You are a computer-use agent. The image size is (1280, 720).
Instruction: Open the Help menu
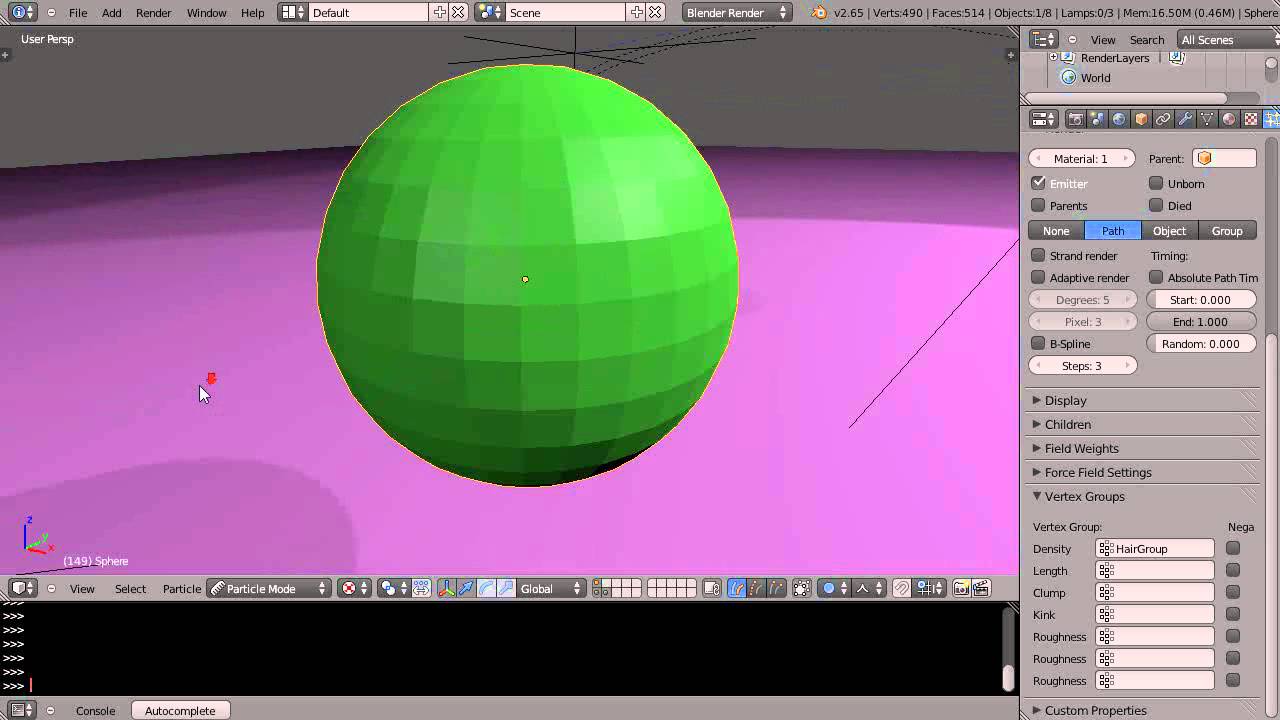[253, 12]
